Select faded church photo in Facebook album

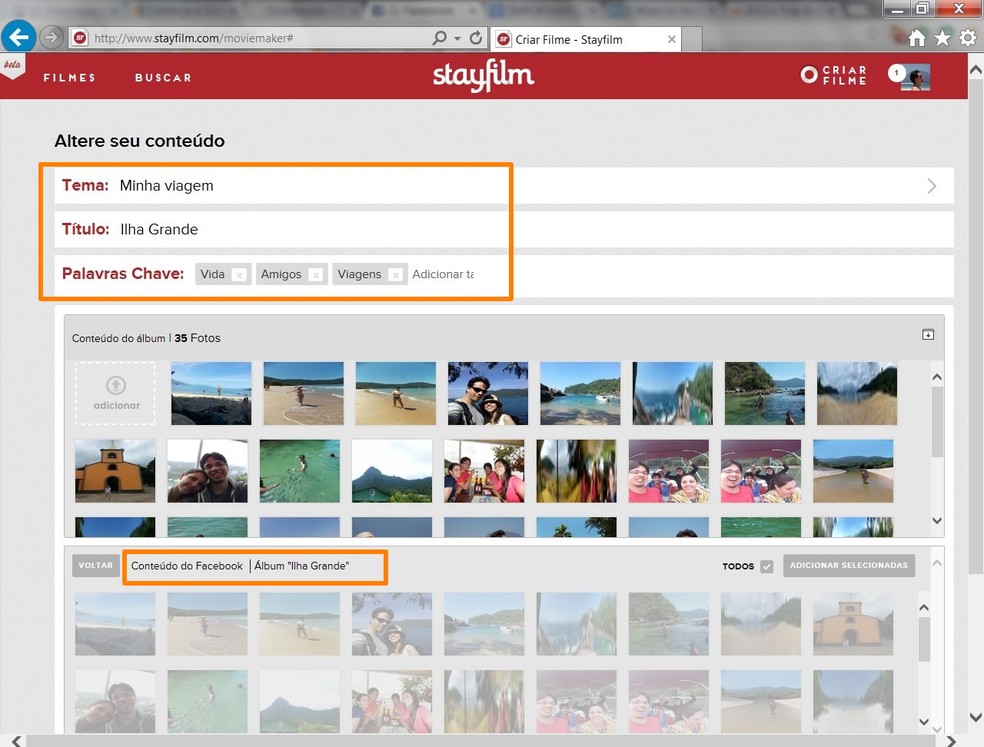[853, 624]
